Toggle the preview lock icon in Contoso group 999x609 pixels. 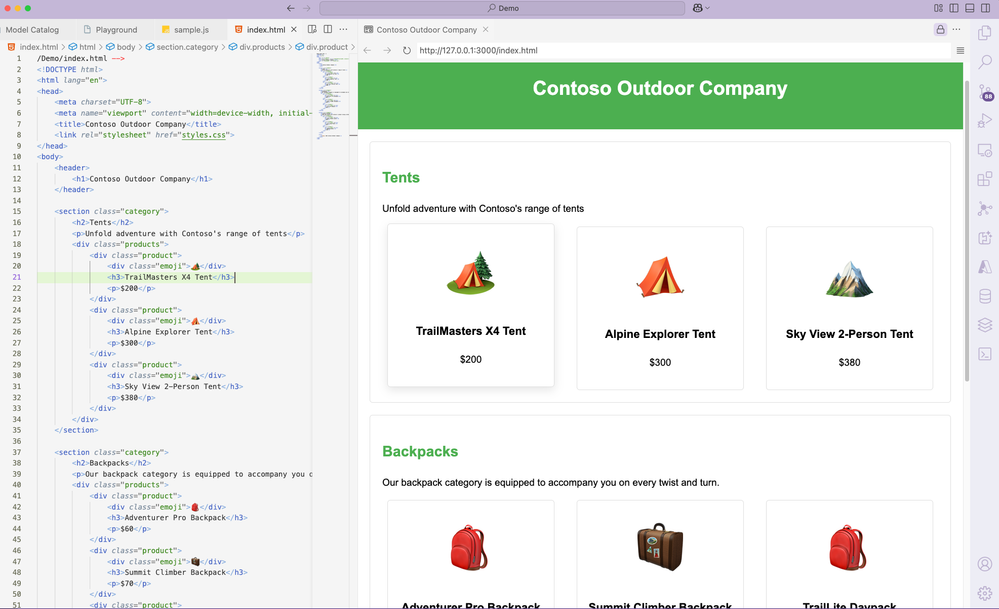(x=940, y=29)
